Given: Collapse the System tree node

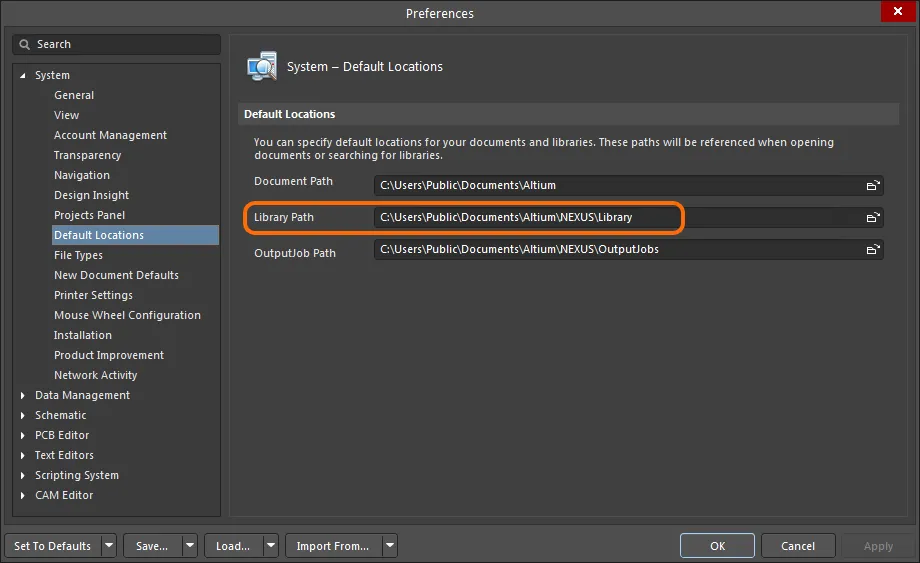Looking at the screenshot, I should [x=22, y=75].
